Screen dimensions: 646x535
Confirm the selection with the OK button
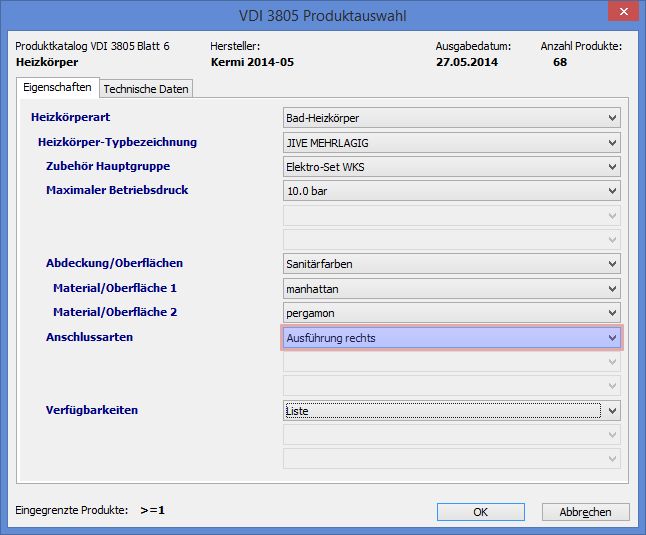click(480, 512)
